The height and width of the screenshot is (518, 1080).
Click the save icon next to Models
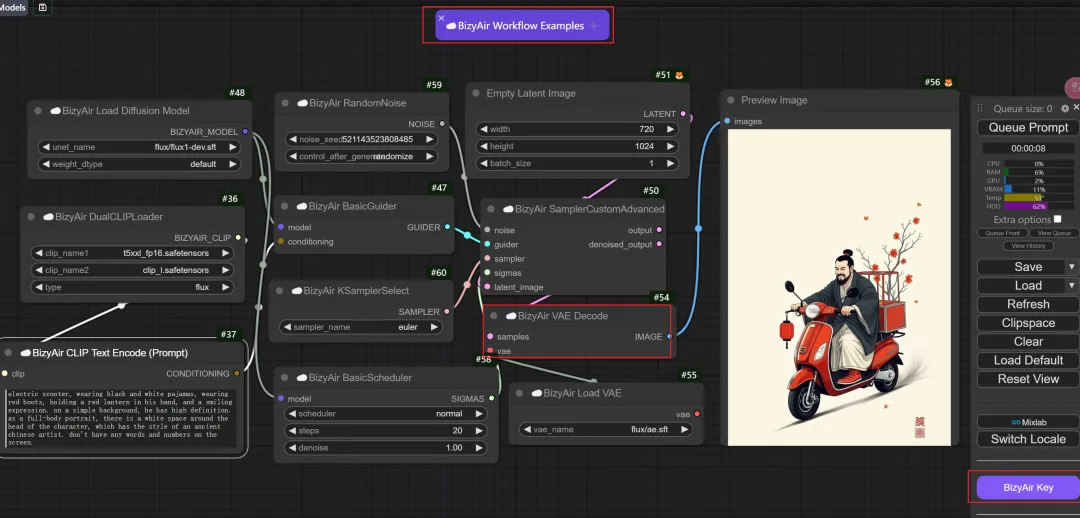(42, 8)
